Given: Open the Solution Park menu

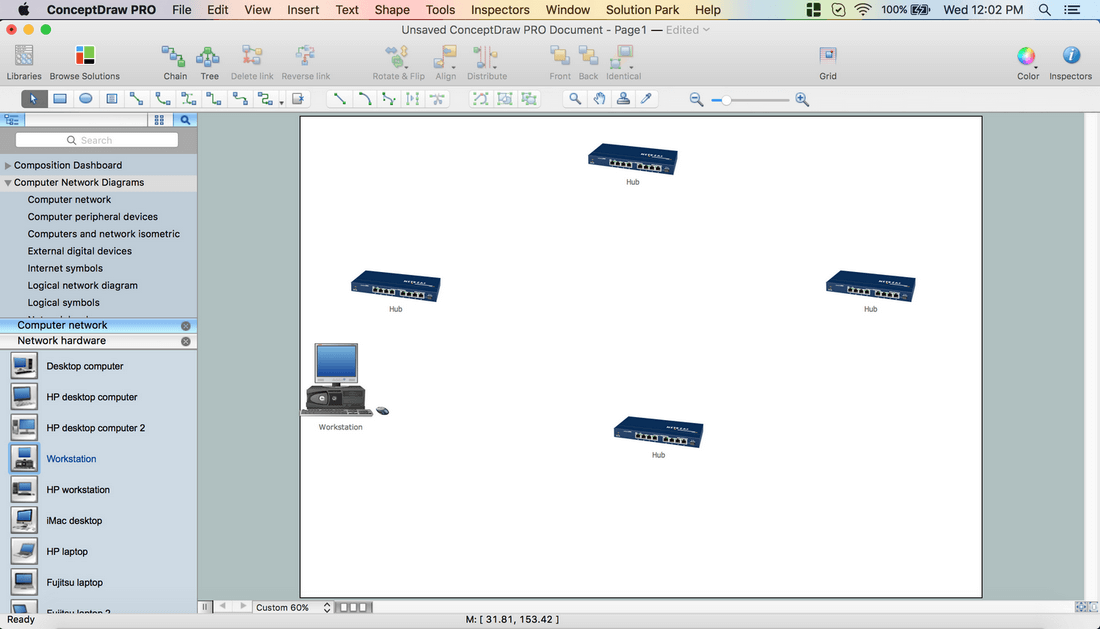Looking at the screenshot, I should tap(642, 10).
